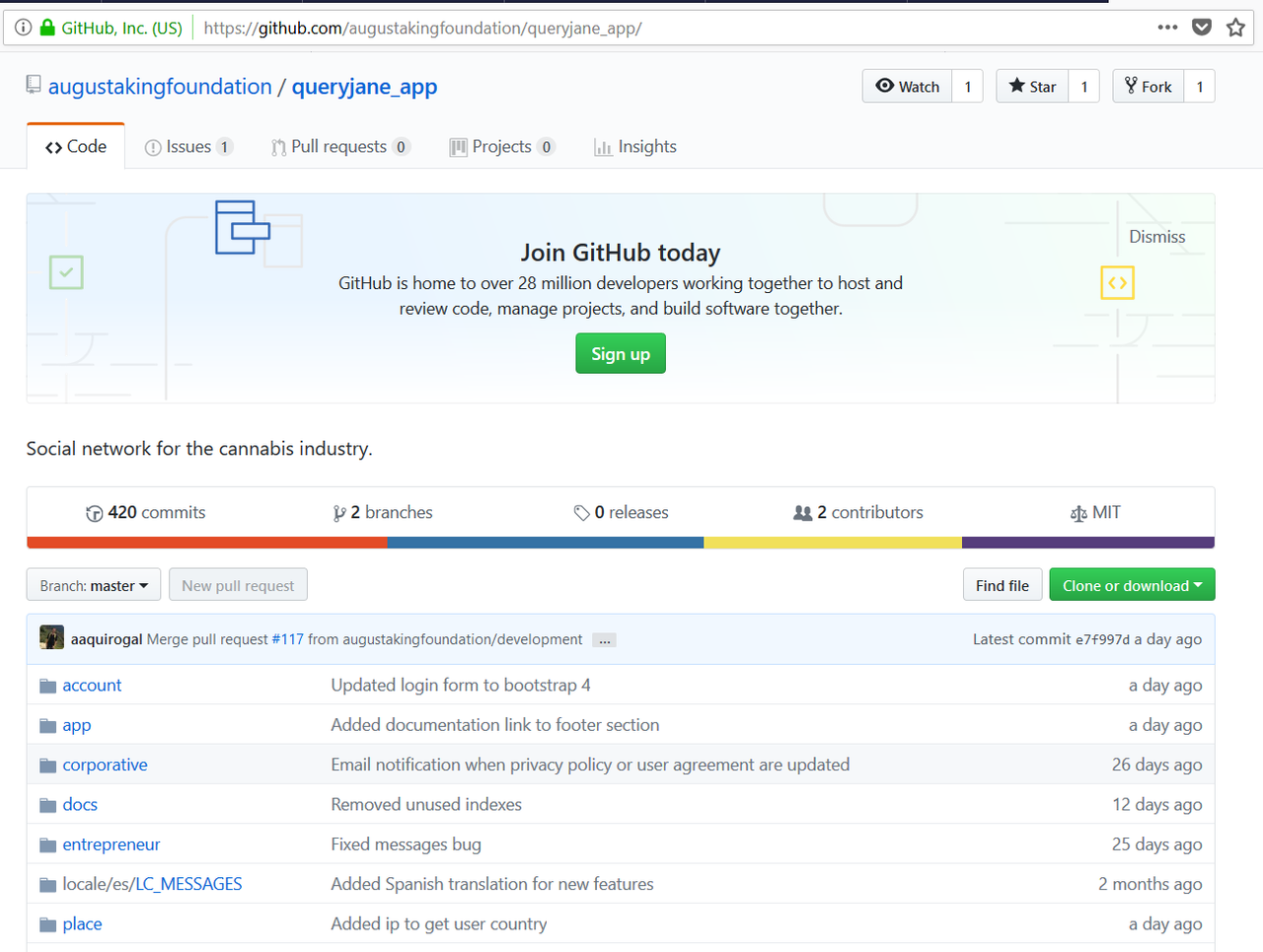Click the corporative folder icon
This screenshot has width=1263, height=952.
pyautogui.click(x=47, y=766)
